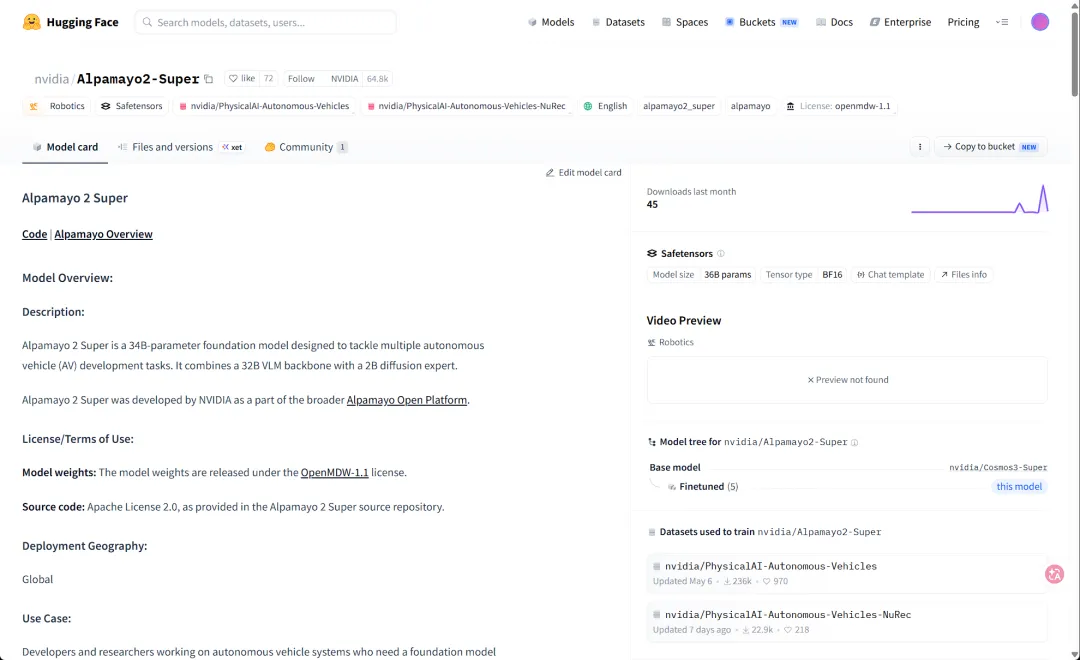1080x660 pixels.
Task: Open nvidia/PhysicalAI-Autonomous-Vehicles dataset card
Action: pyautogui.click(x=847, y=573)
